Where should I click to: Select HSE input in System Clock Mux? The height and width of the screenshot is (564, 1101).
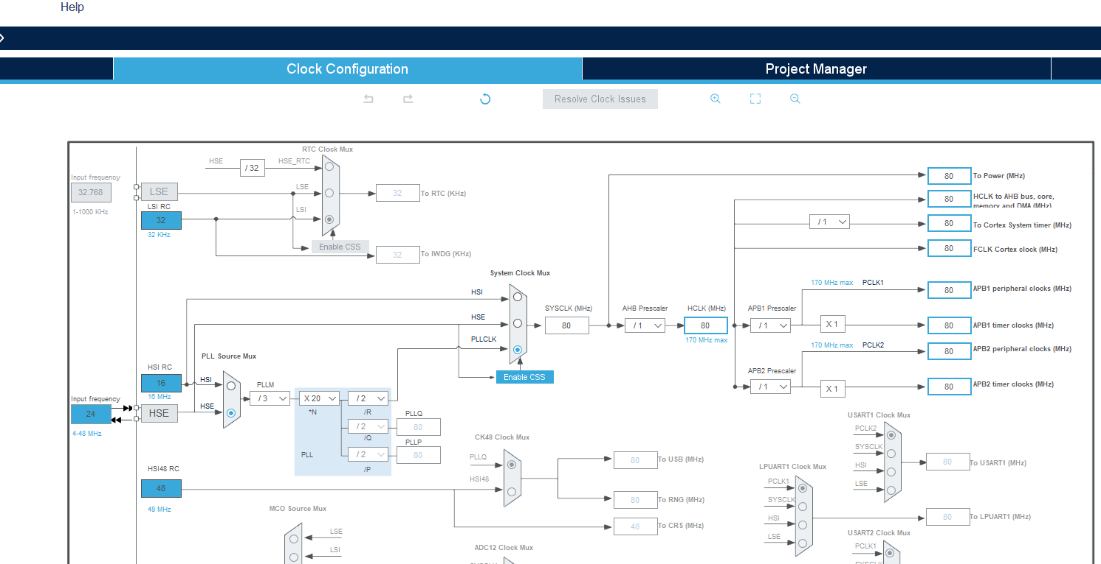[x=517, y=323]
